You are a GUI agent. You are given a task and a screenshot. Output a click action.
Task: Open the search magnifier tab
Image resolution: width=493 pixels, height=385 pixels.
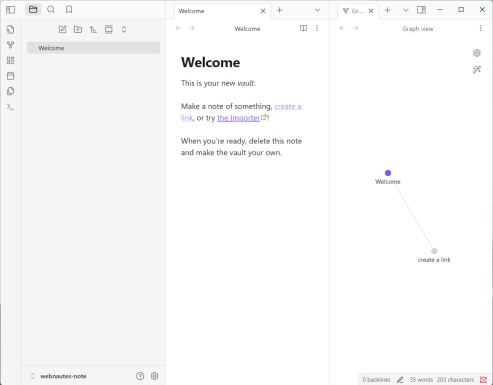pyautogui.click(x=51, y=10)
